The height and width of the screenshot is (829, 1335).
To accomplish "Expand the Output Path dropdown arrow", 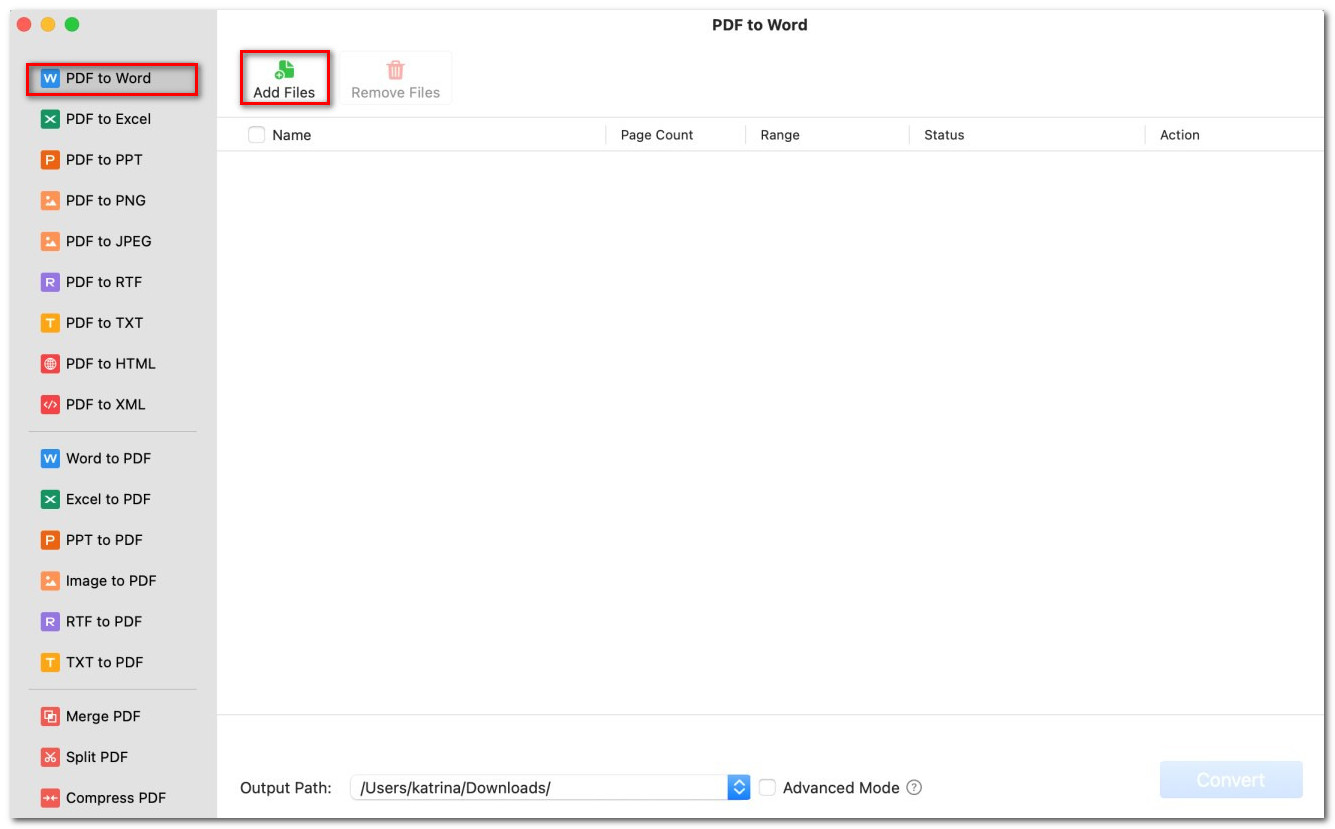I will pyautogui.click(x=739, y=788).
